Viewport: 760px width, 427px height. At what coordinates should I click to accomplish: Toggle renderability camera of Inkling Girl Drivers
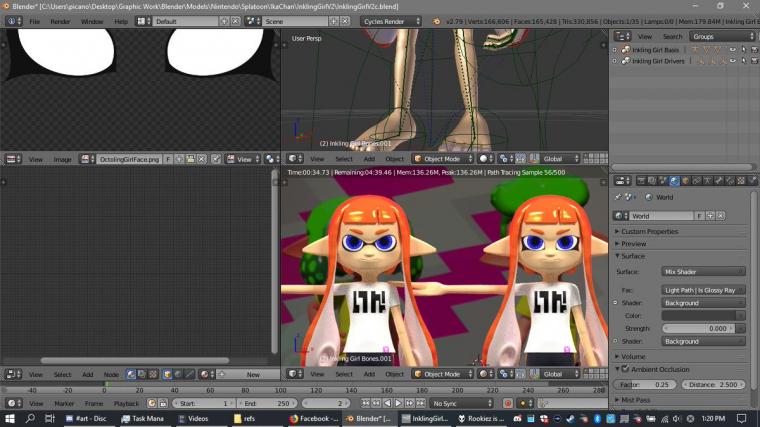pos(754,61)
